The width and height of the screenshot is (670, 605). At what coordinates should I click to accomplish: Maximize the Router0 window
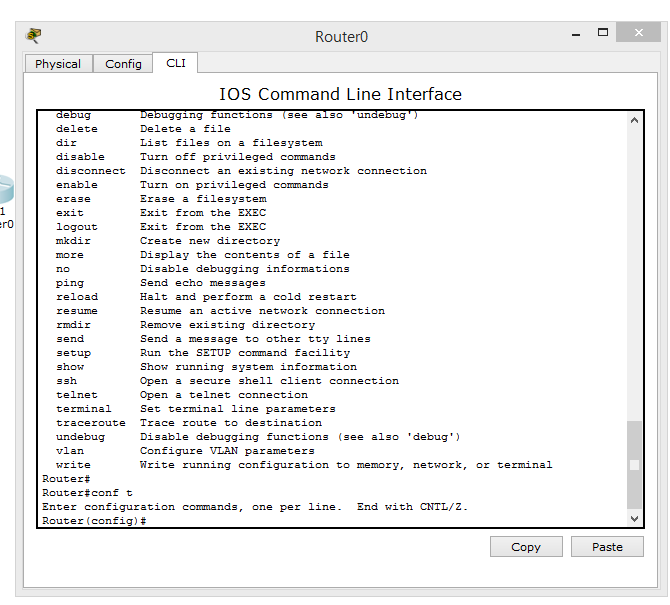(x=602, y=32)
